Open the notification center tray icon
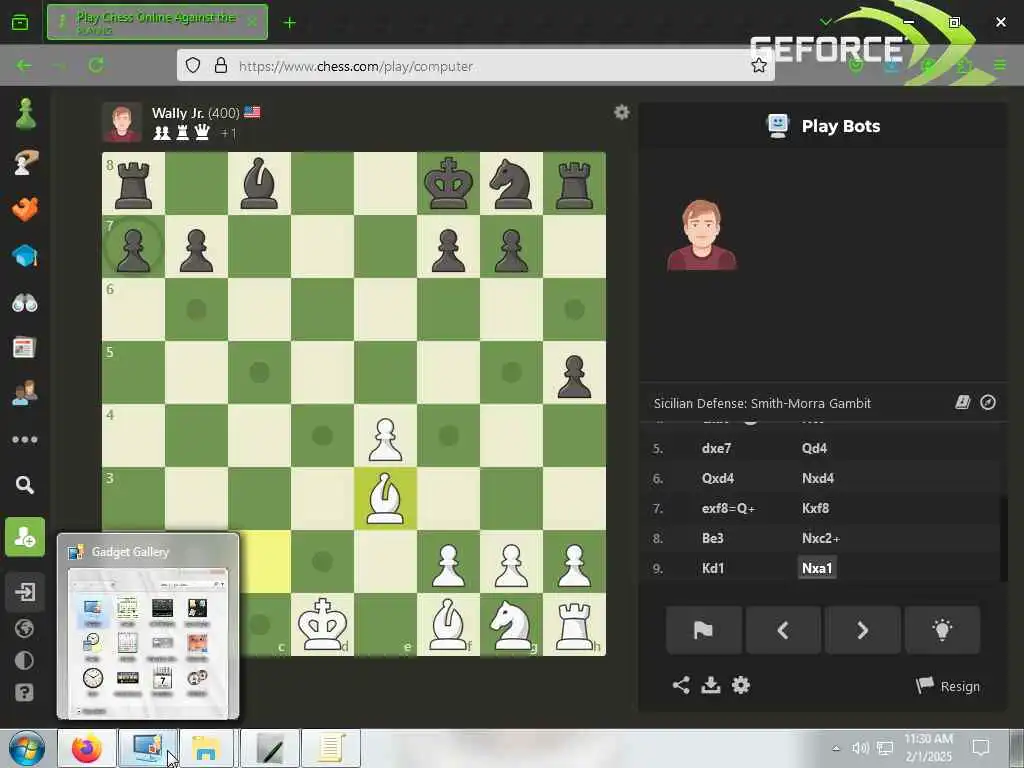This screenshot has height=768, width=1024. click(x=981, y=748)
